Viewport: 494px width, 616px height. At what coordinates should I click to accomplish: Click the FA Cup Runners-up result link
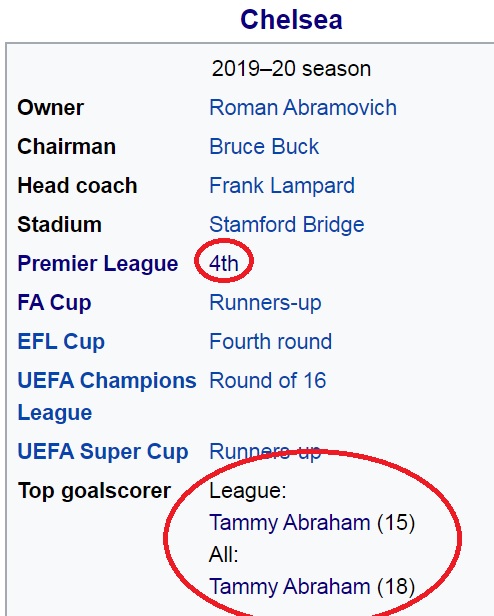[x=265, y=303]
